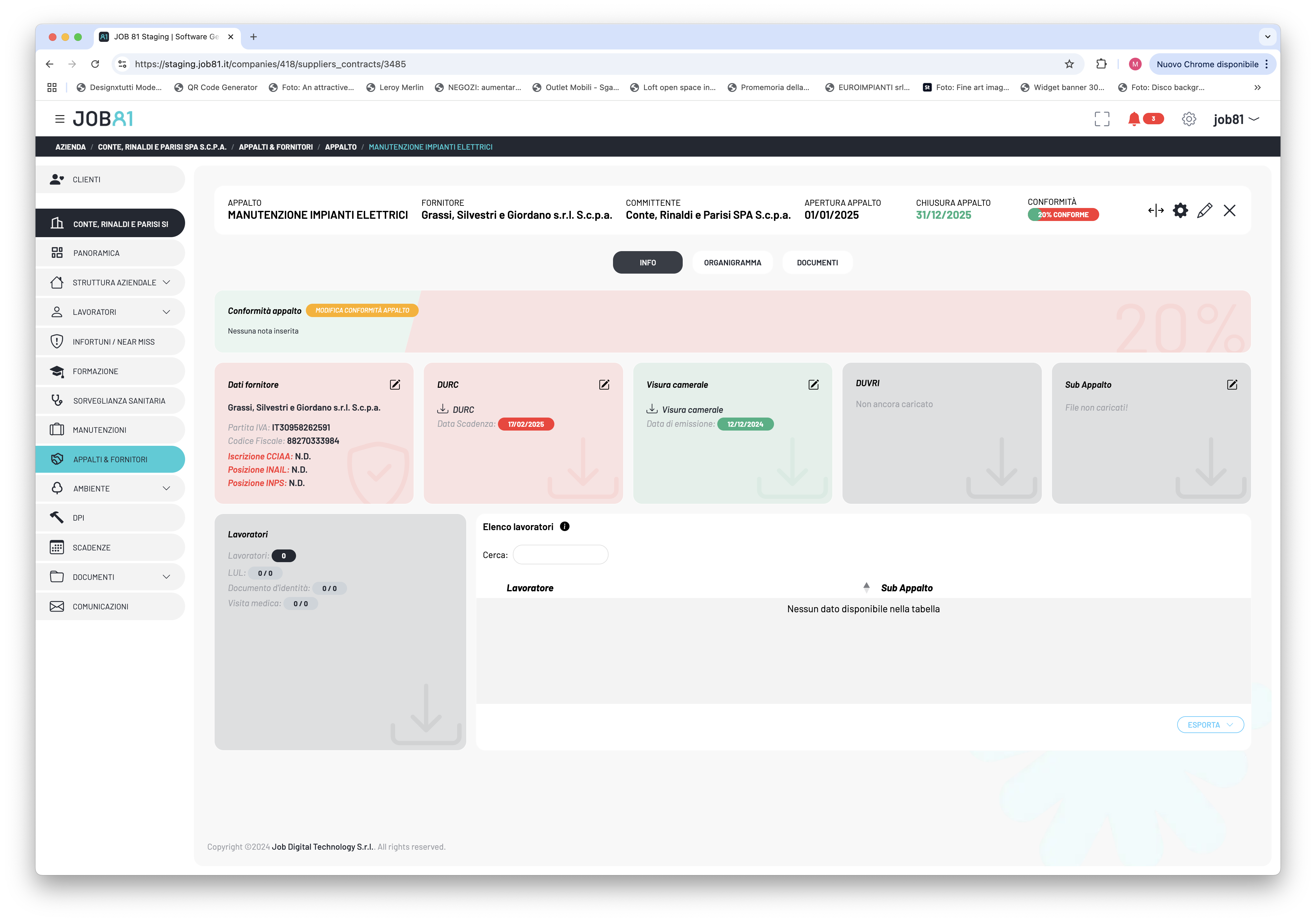
Task: Open appalto settings cog icon
Action: 1180,211
